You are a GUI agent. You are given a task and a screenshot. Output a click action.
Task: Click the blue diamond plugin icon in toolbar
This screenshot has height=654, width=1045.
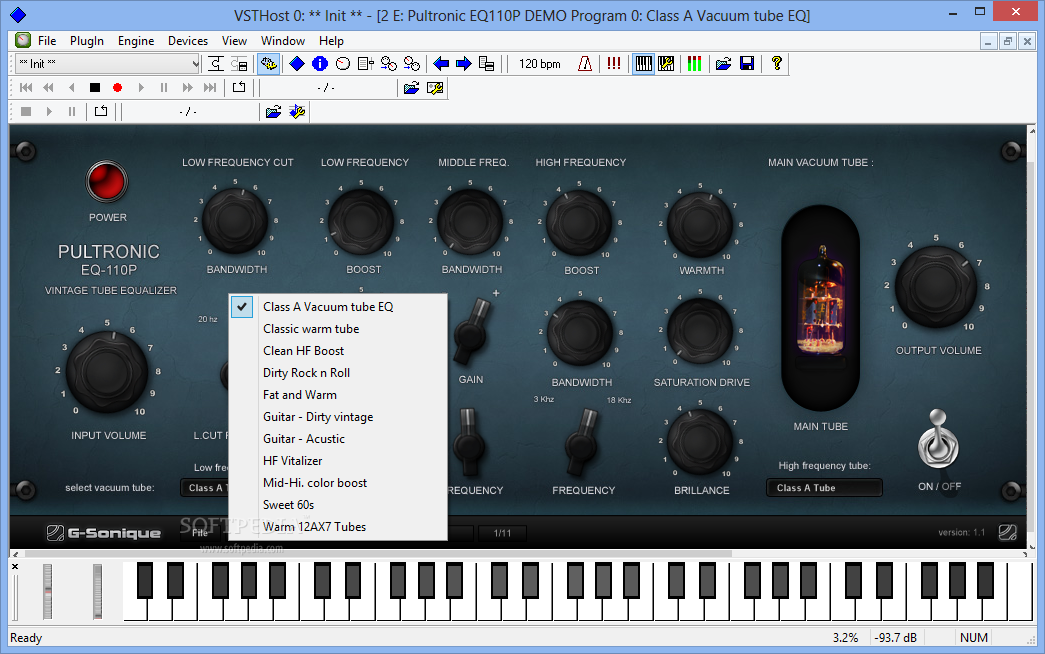click(297, 63)
